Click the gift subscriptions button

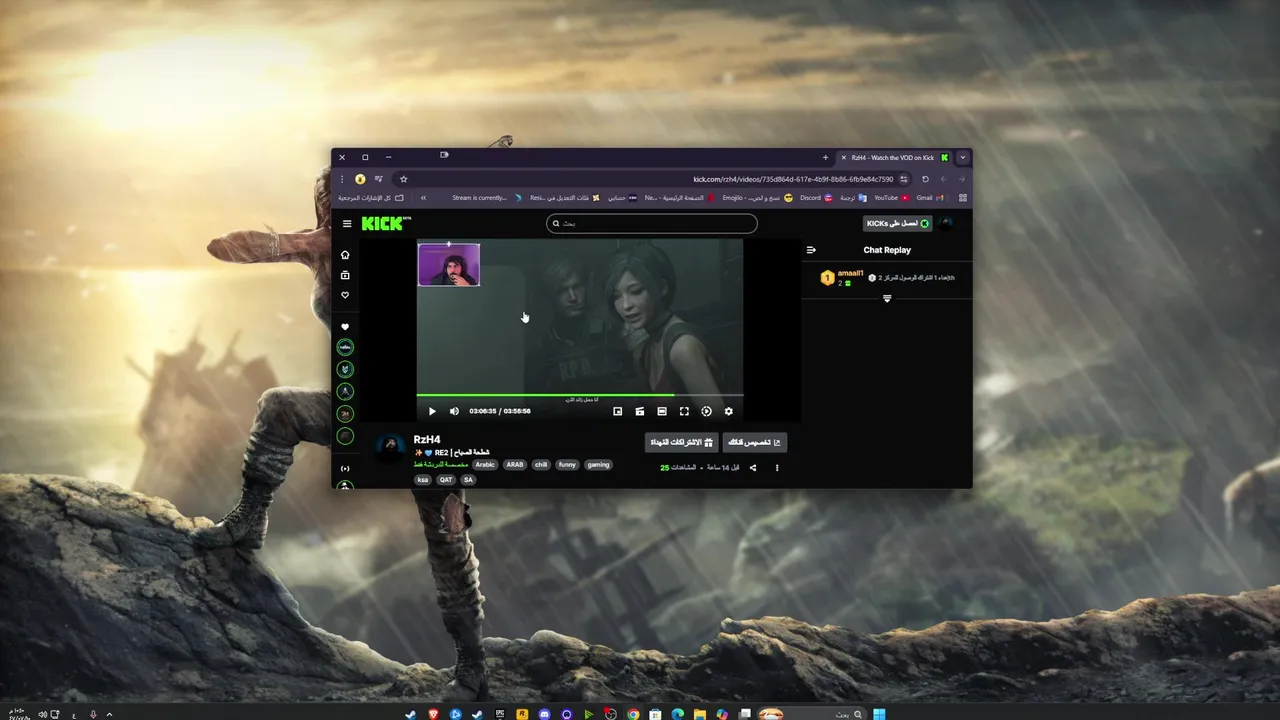682,442
